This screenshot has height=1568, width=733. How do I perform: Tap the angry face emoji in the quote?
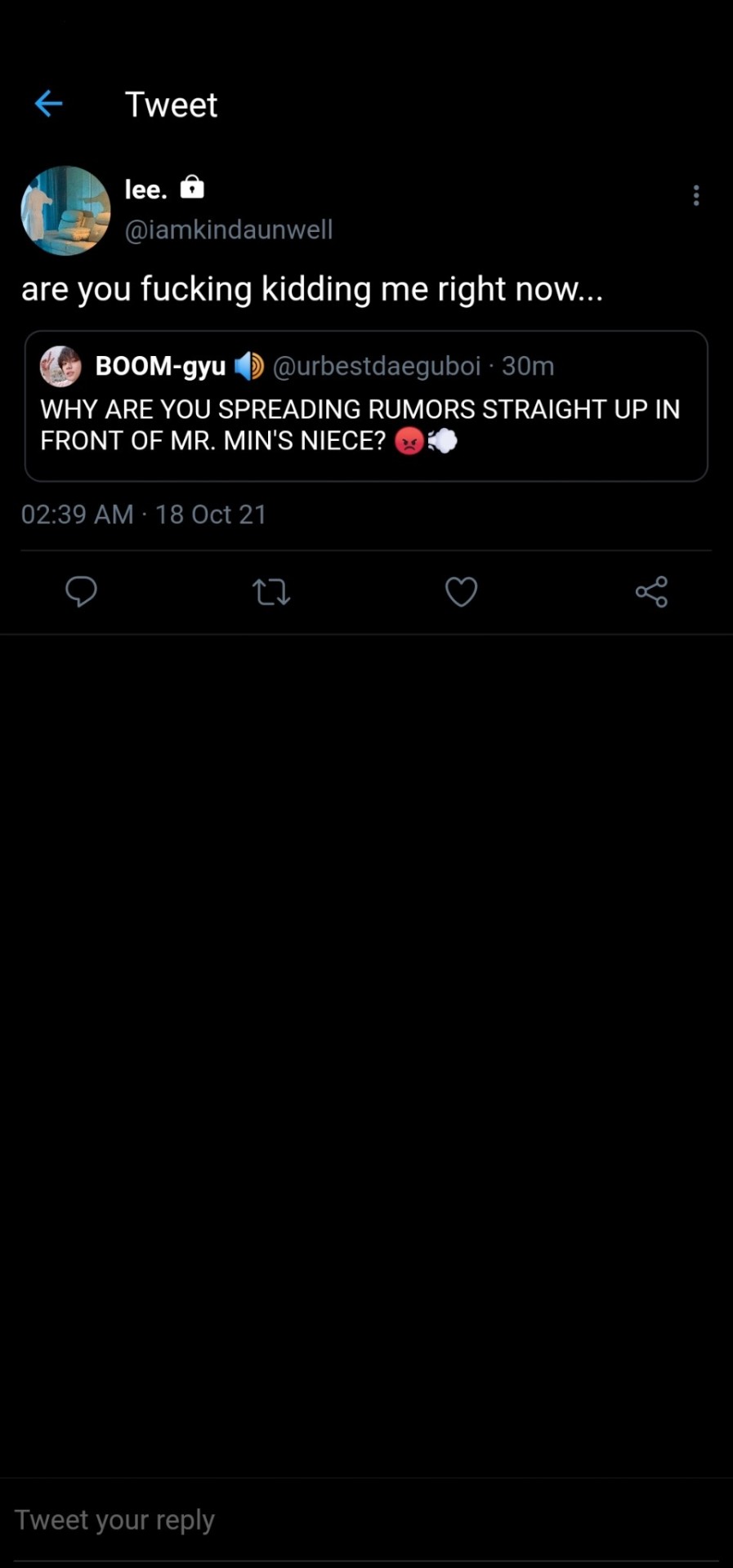pyautogui.click(x=409, y=441)
